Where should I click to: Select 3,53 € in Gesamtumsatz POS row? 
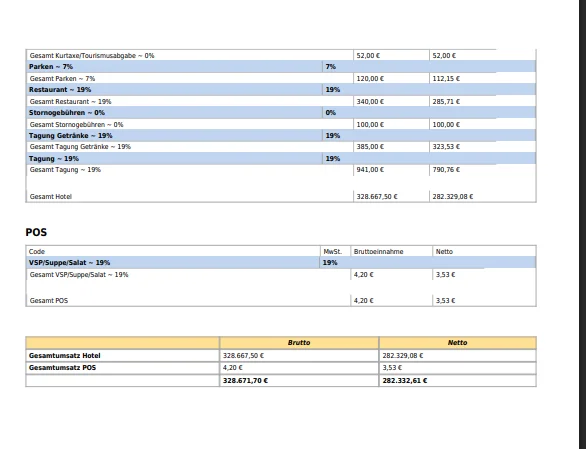[392, 367]
